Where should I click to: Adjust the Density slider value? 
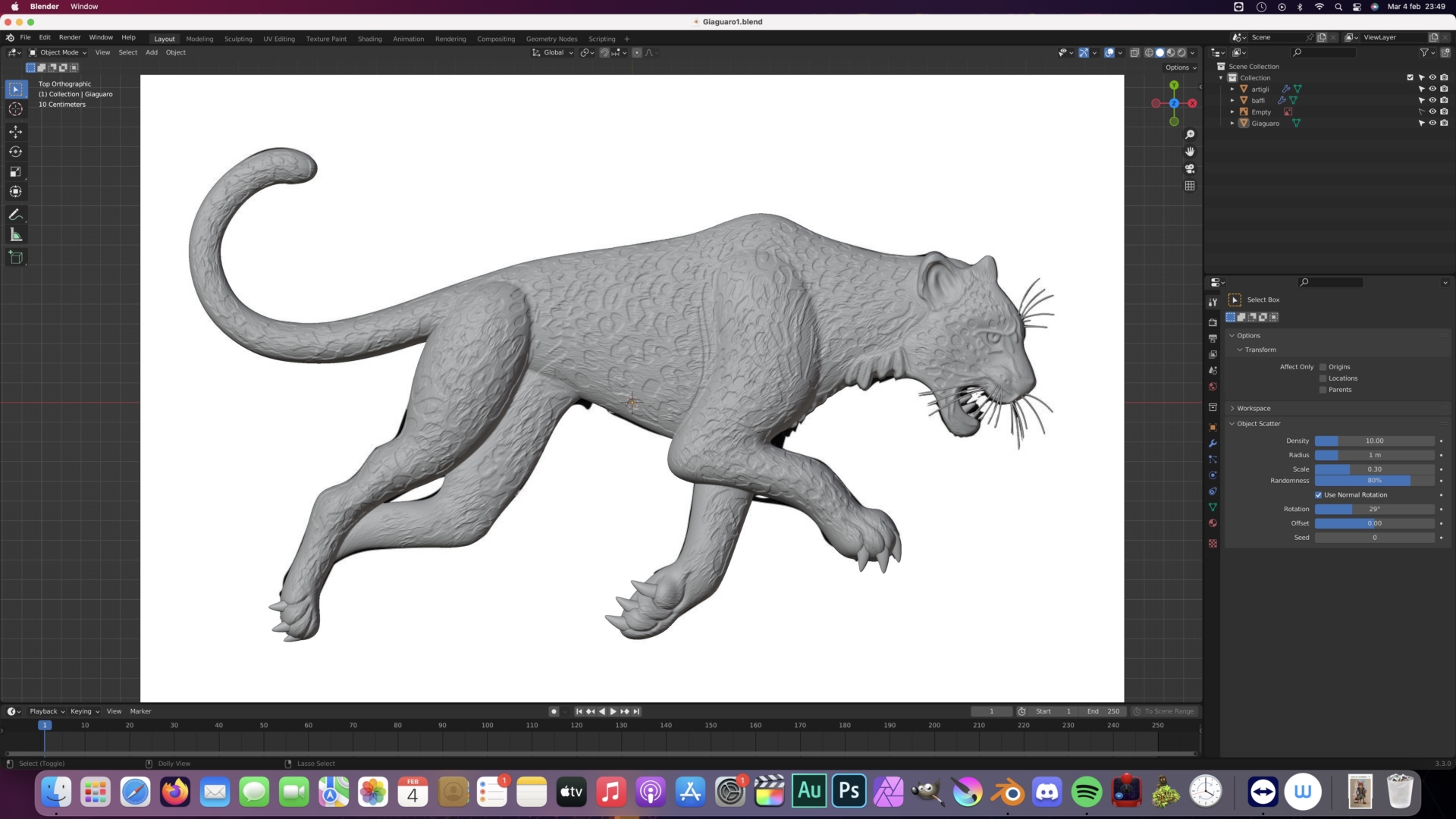[x=1374, y=441]
